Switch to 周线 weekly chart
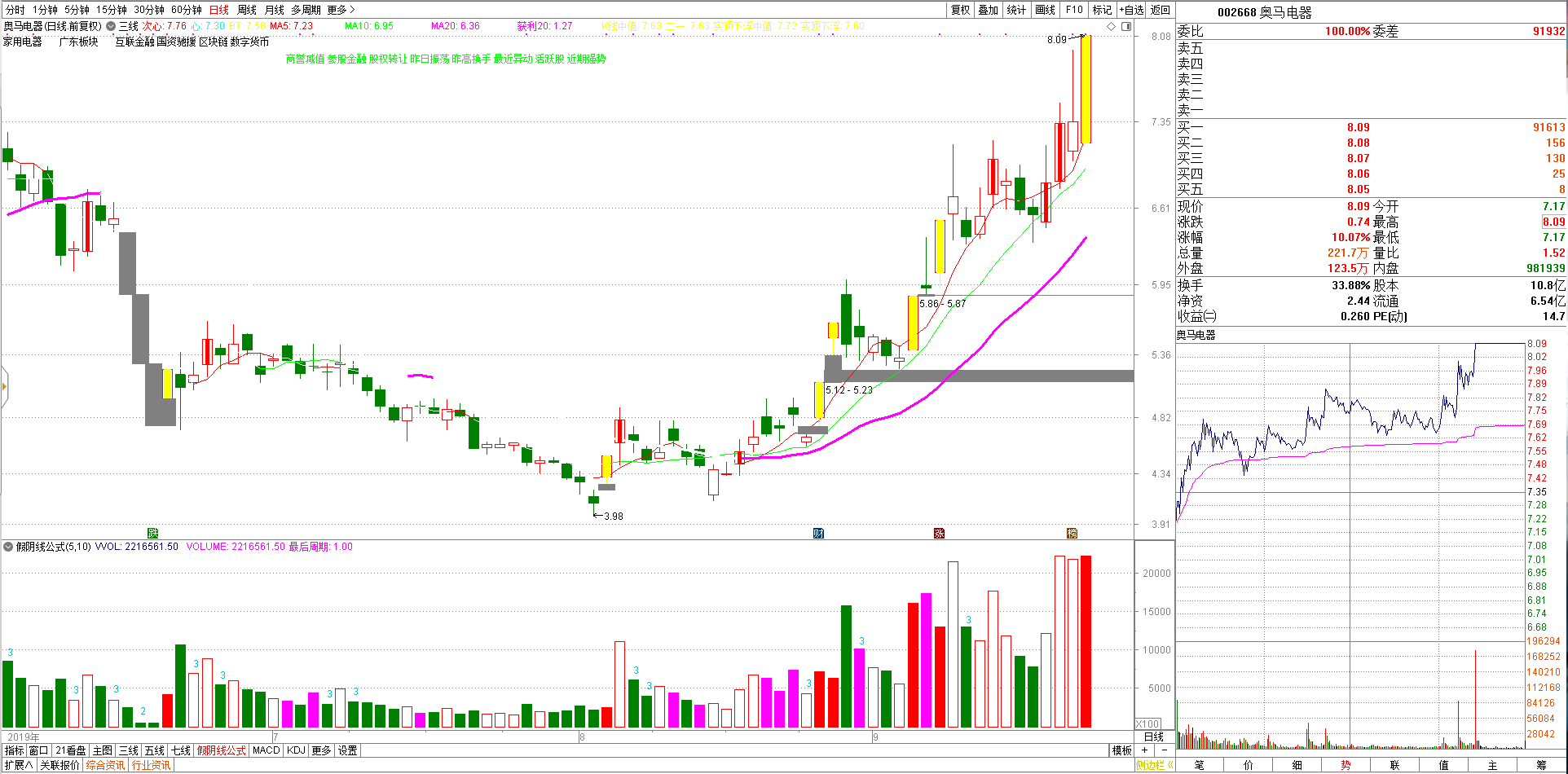Image resolution: width=1568 pixels, height=774 pixels. [247, 10]
